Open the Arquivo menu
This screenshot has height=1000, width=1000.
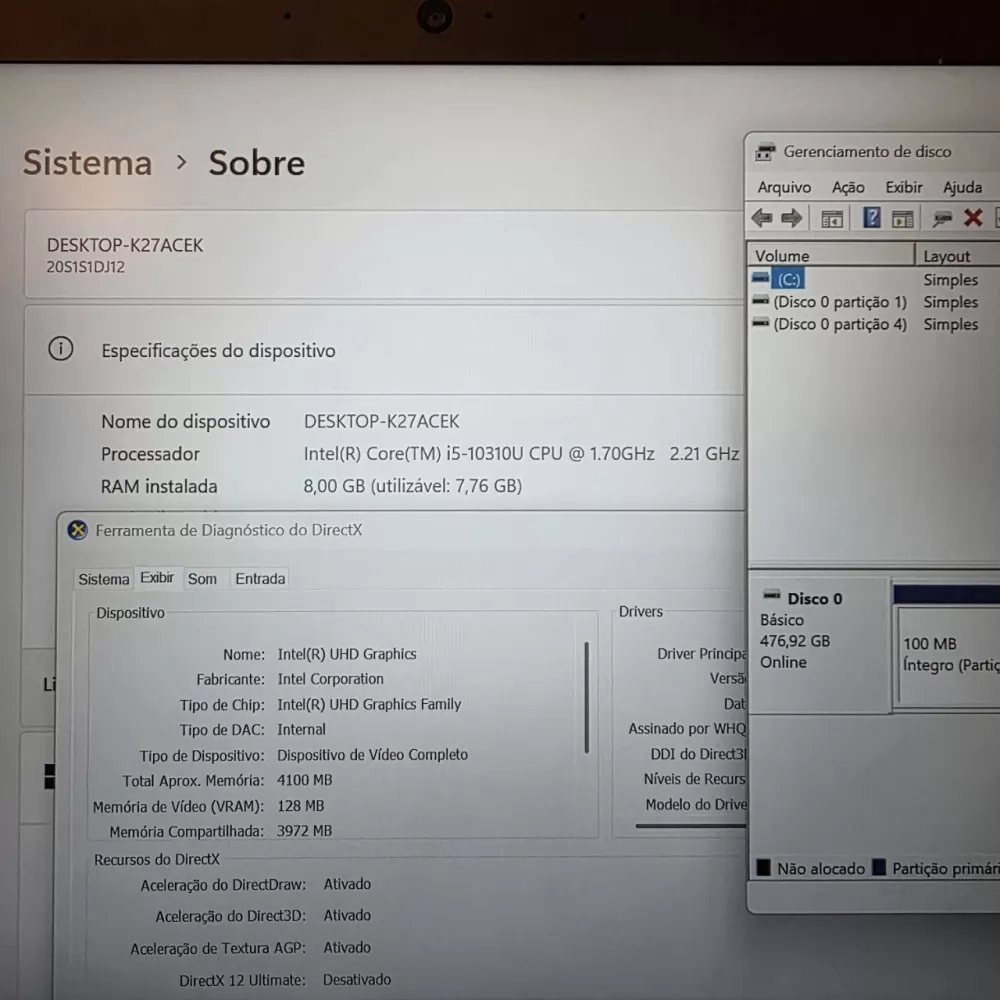(x=784, y=187)
